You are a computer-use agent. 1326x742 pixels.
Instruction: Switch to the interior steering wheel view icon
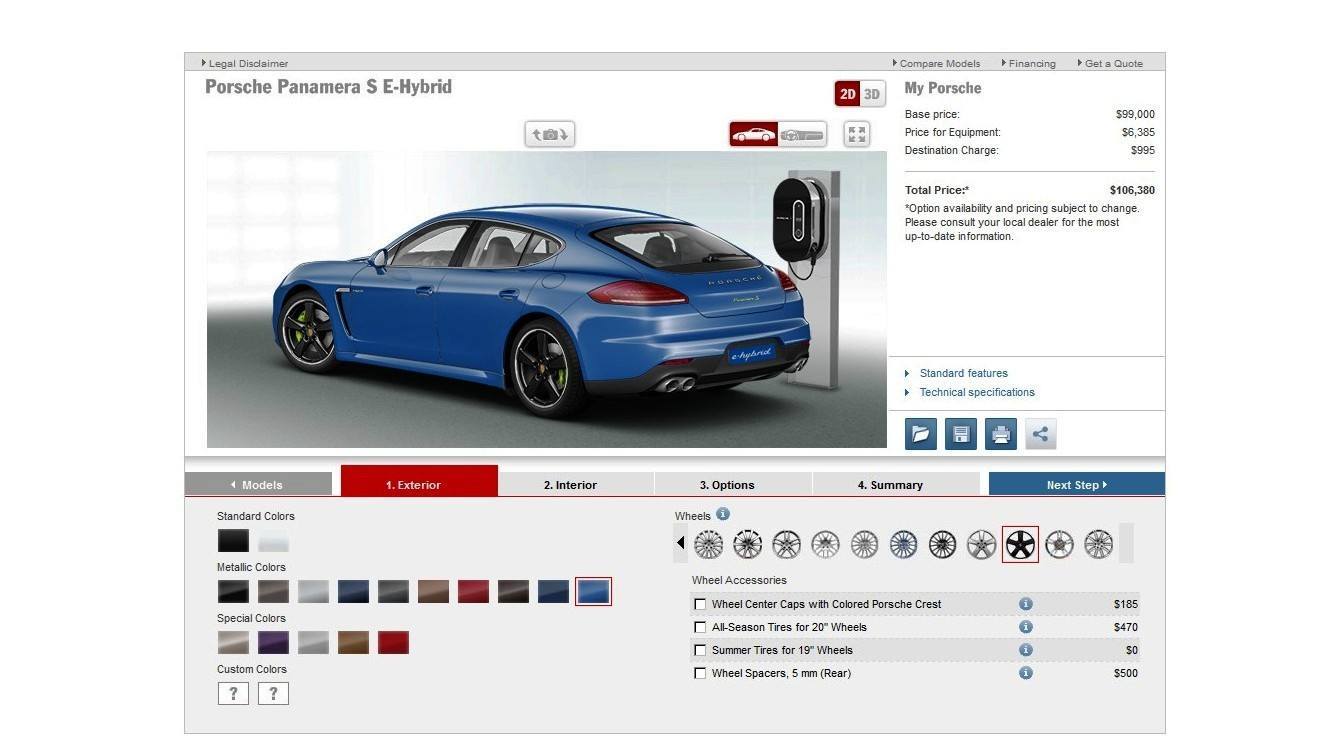tap(802, 134)
